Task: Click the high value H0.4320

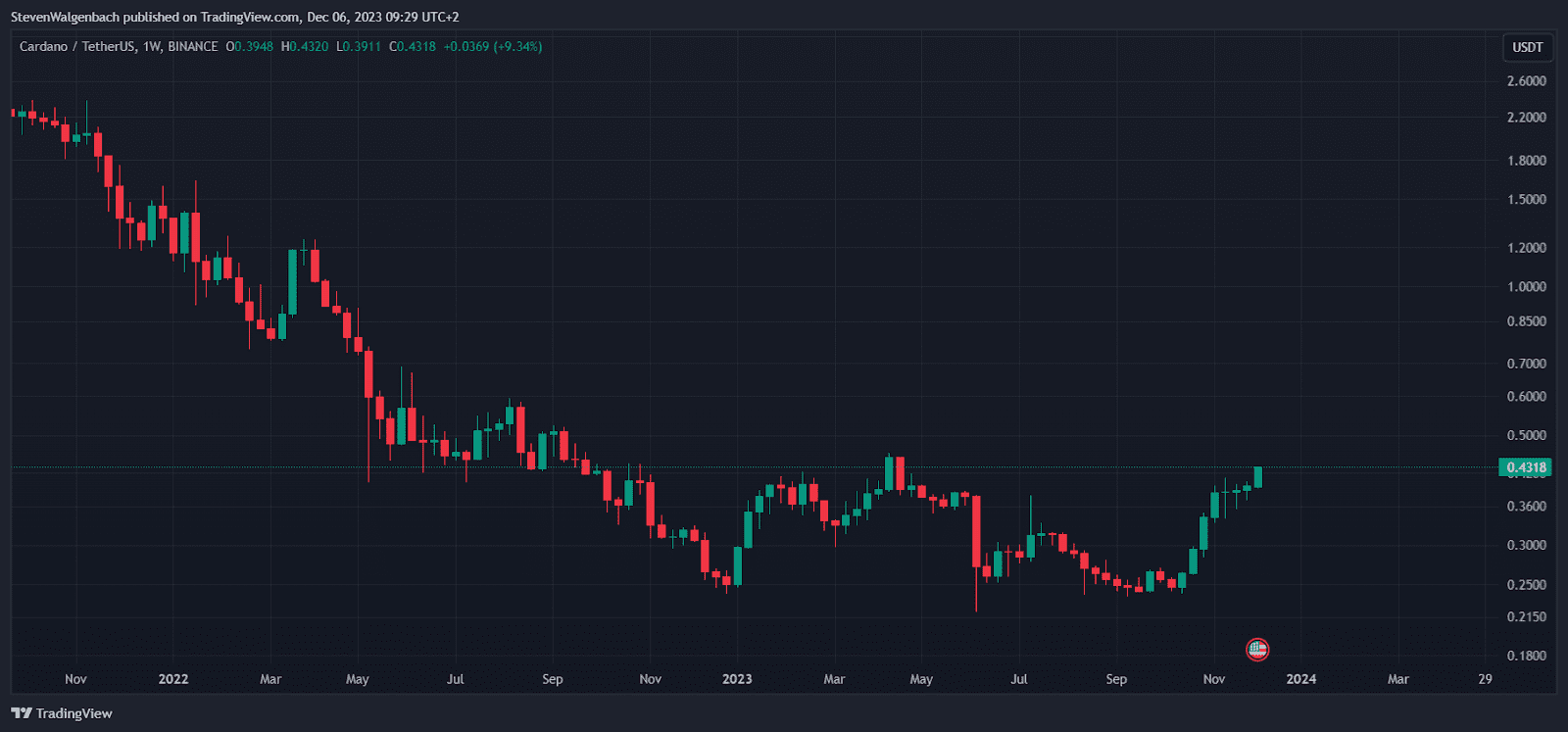Action: pyautogui.click(x=305, y=46)
